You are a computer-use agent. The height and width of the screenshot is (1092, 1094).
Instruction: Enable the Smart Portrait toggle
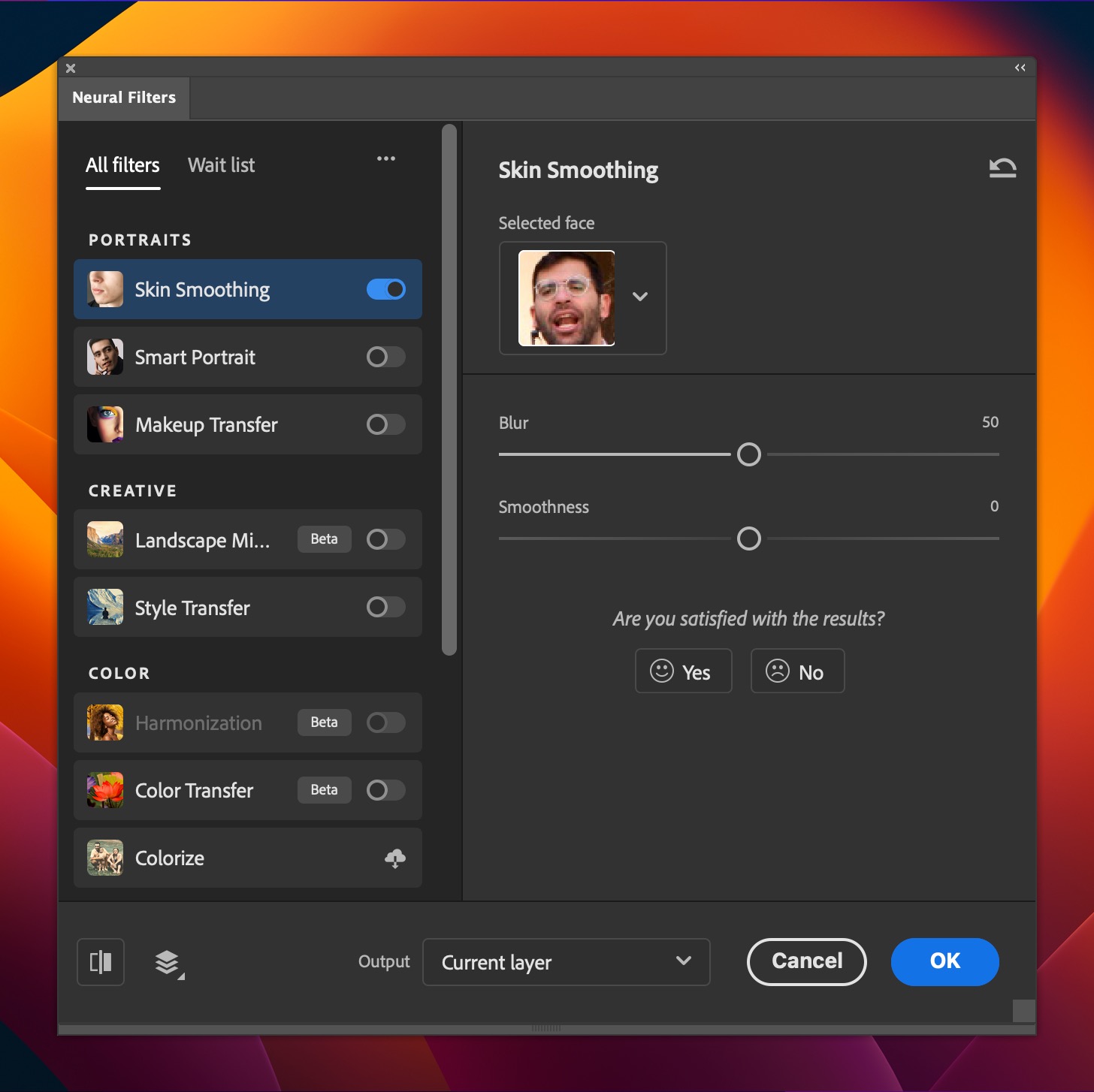coord(386,357)
